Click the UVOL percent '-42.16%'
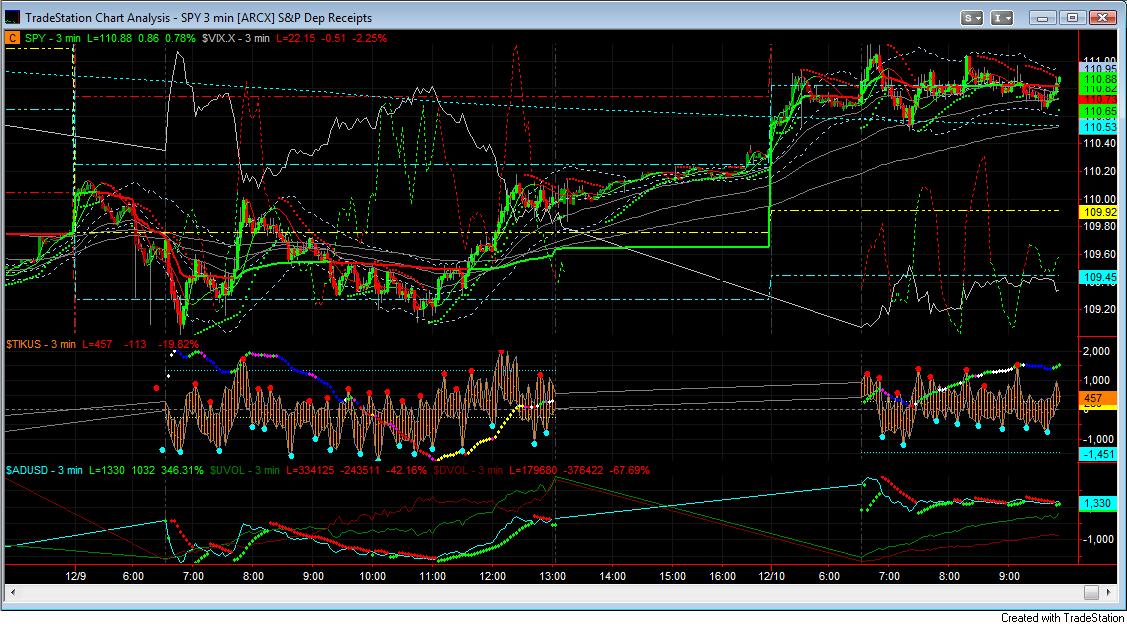The image size is (1127, 624). [406, 470]
